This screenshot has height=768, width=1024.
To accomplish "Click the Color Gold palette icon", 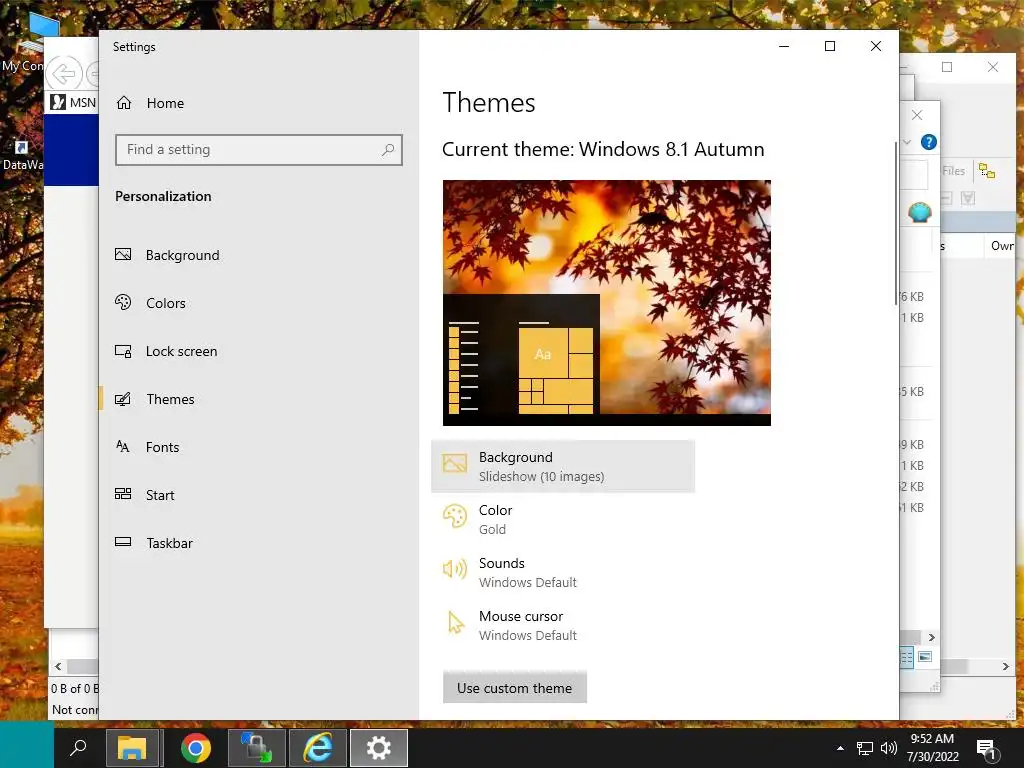I will (455, 517).
